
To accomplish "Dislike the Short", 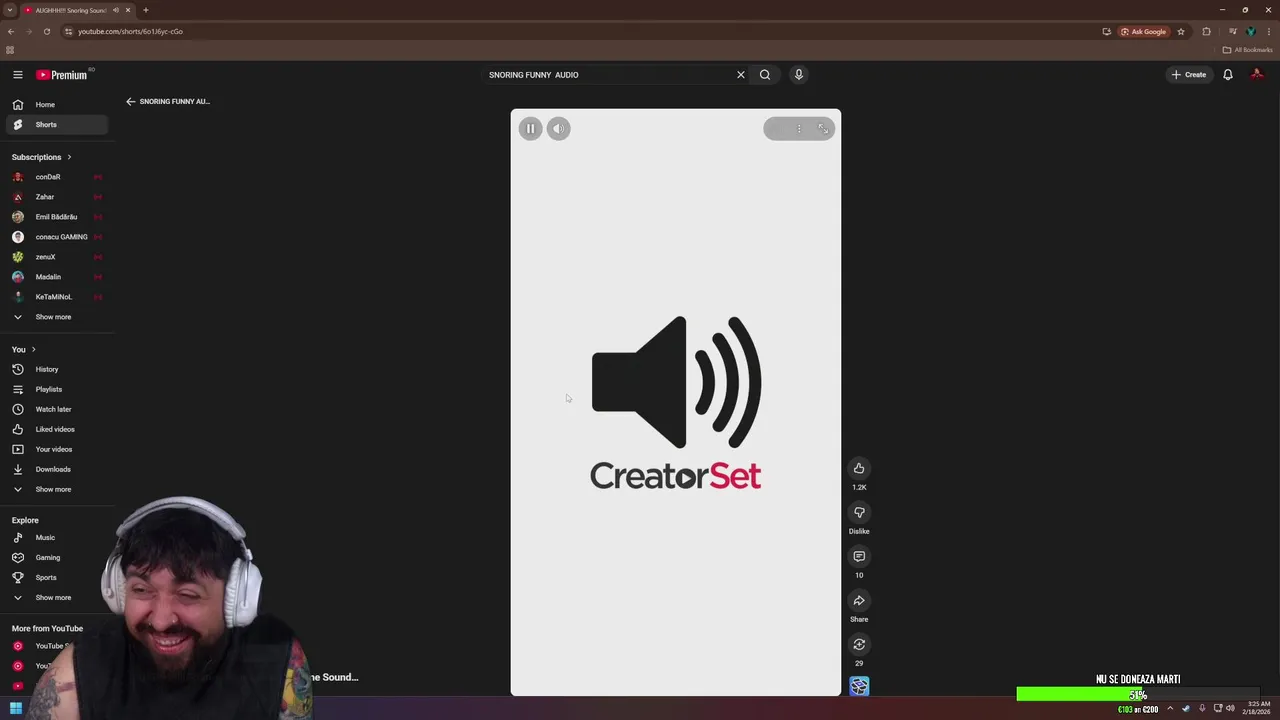I will tap(859, 512).
